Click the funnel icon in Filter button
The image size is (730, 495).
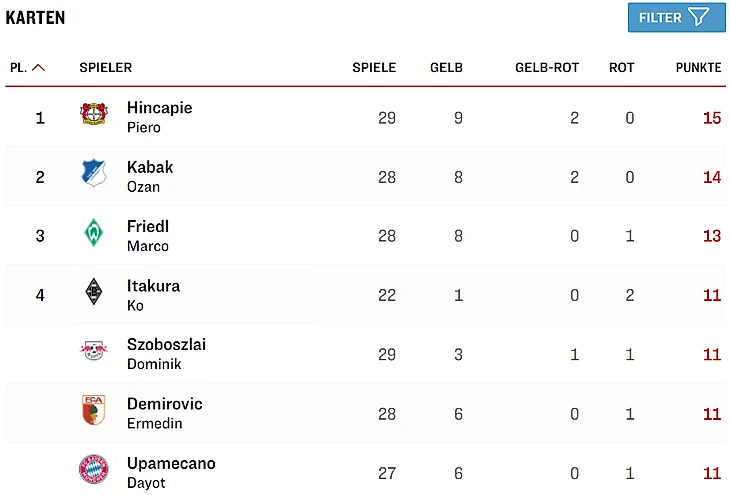click(699, 17)
